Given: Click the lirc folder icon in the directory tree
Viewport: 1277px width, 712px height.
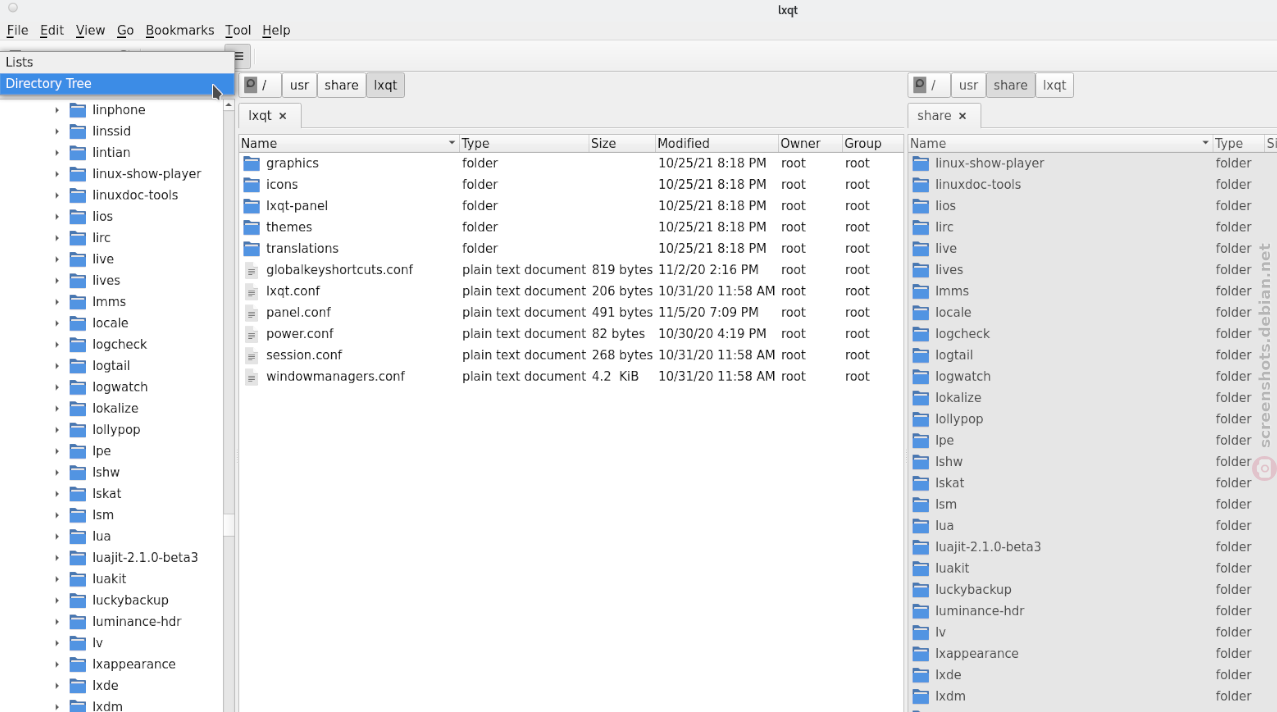Looking at the screenshot, I should click(77, 238).
